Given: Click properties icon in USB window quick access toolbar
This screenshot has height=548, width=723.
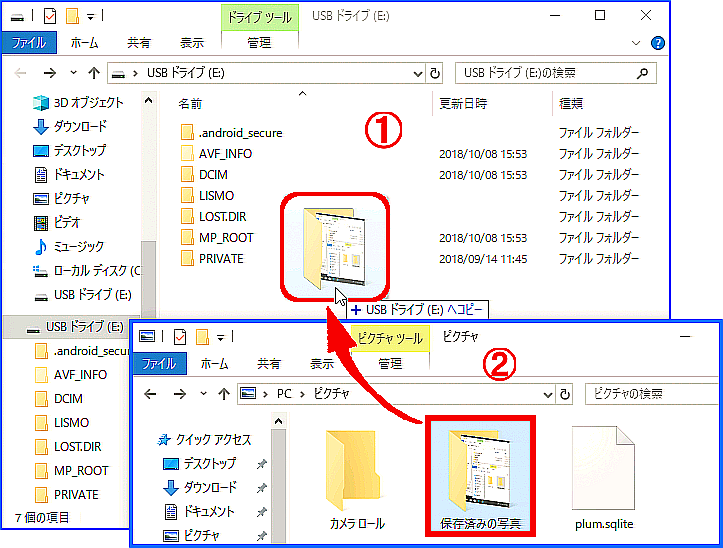Looking at the screenshot, I should coord(50,17).
